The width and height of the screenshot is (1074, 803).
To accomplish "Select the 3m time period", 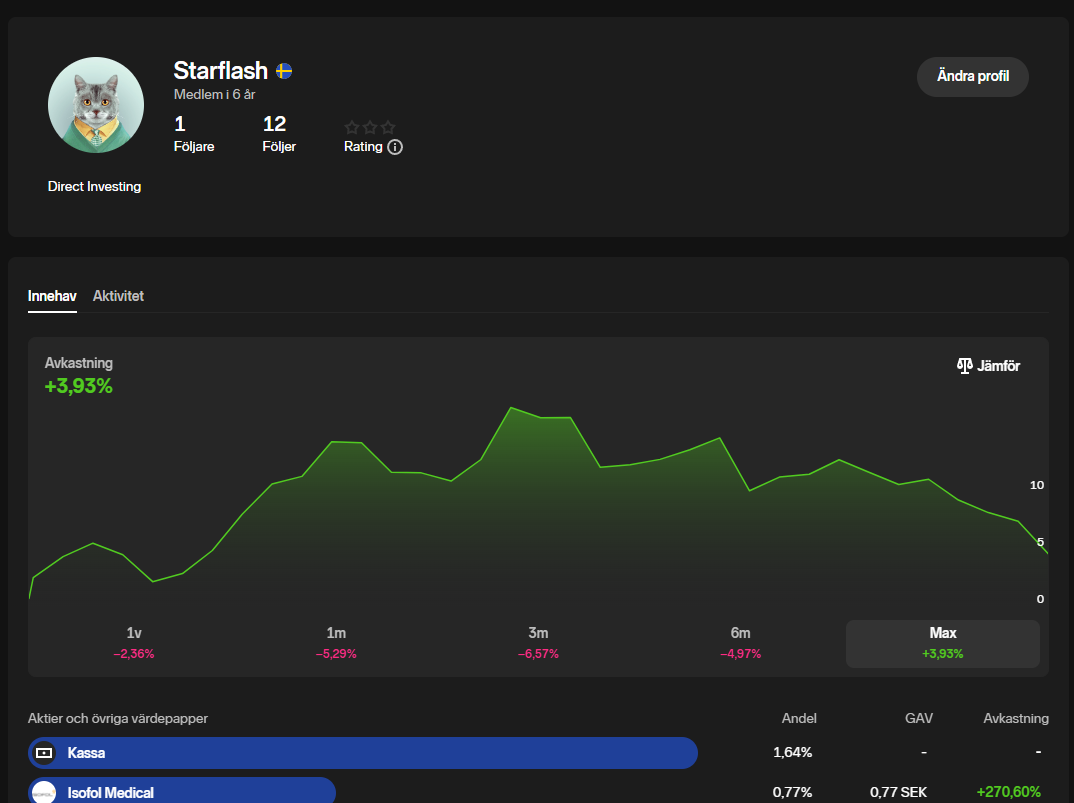I will 538,642.
